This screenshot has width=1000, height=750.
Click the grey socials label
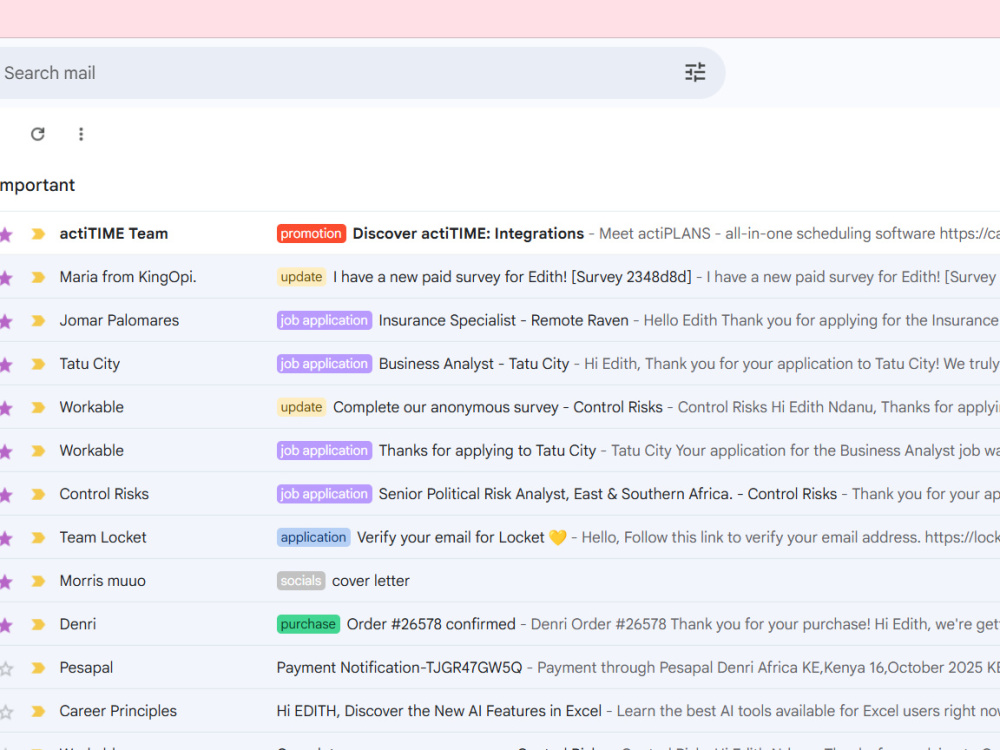tap(301, 580)
